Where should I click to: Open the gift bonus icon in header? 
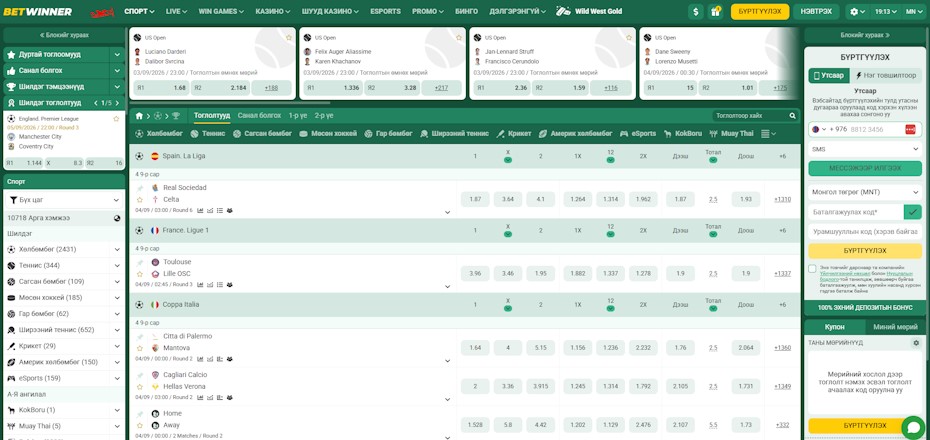715,11
